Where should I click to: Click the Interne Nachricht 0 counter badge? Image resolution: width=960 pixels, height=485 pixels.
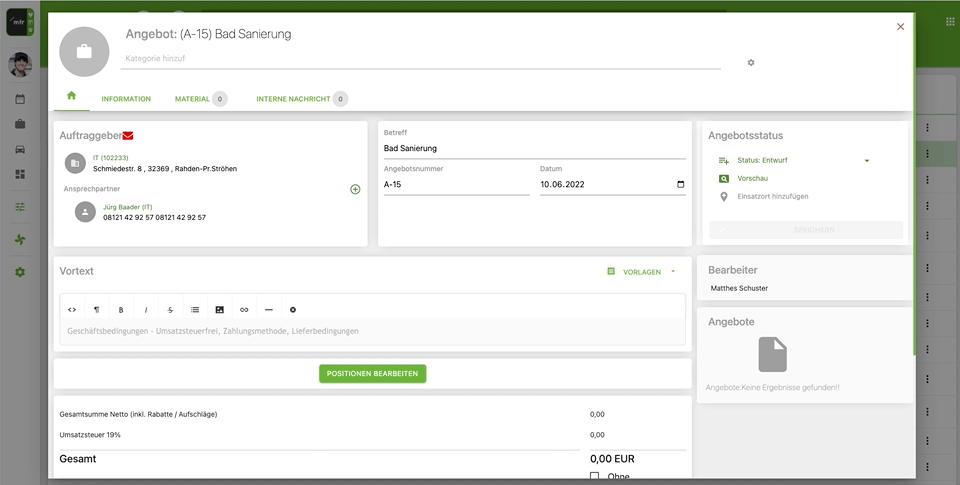(340, 99)
